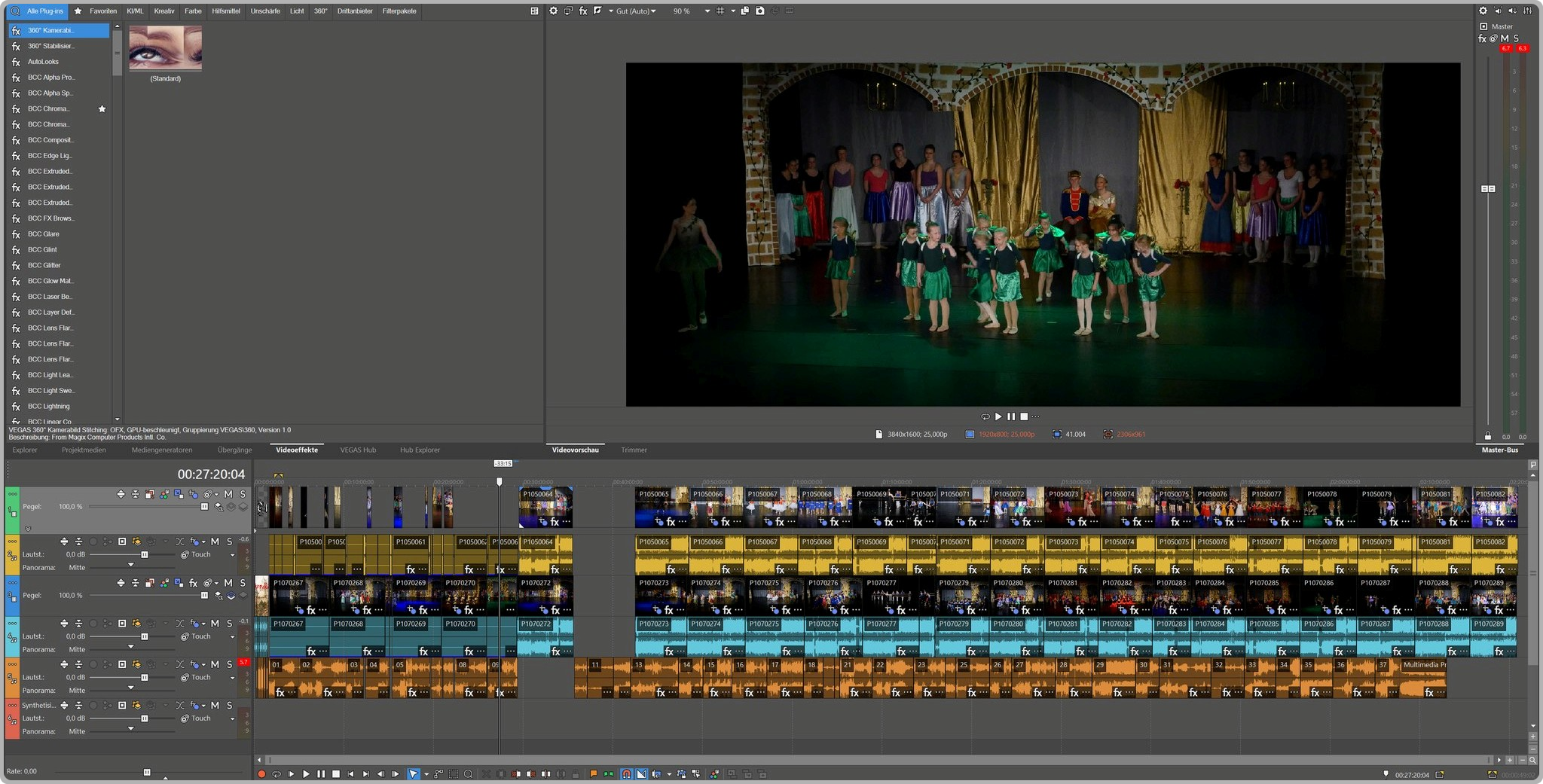
Task: Filter plug-ins by Favoriten
Action: (102, 11)
